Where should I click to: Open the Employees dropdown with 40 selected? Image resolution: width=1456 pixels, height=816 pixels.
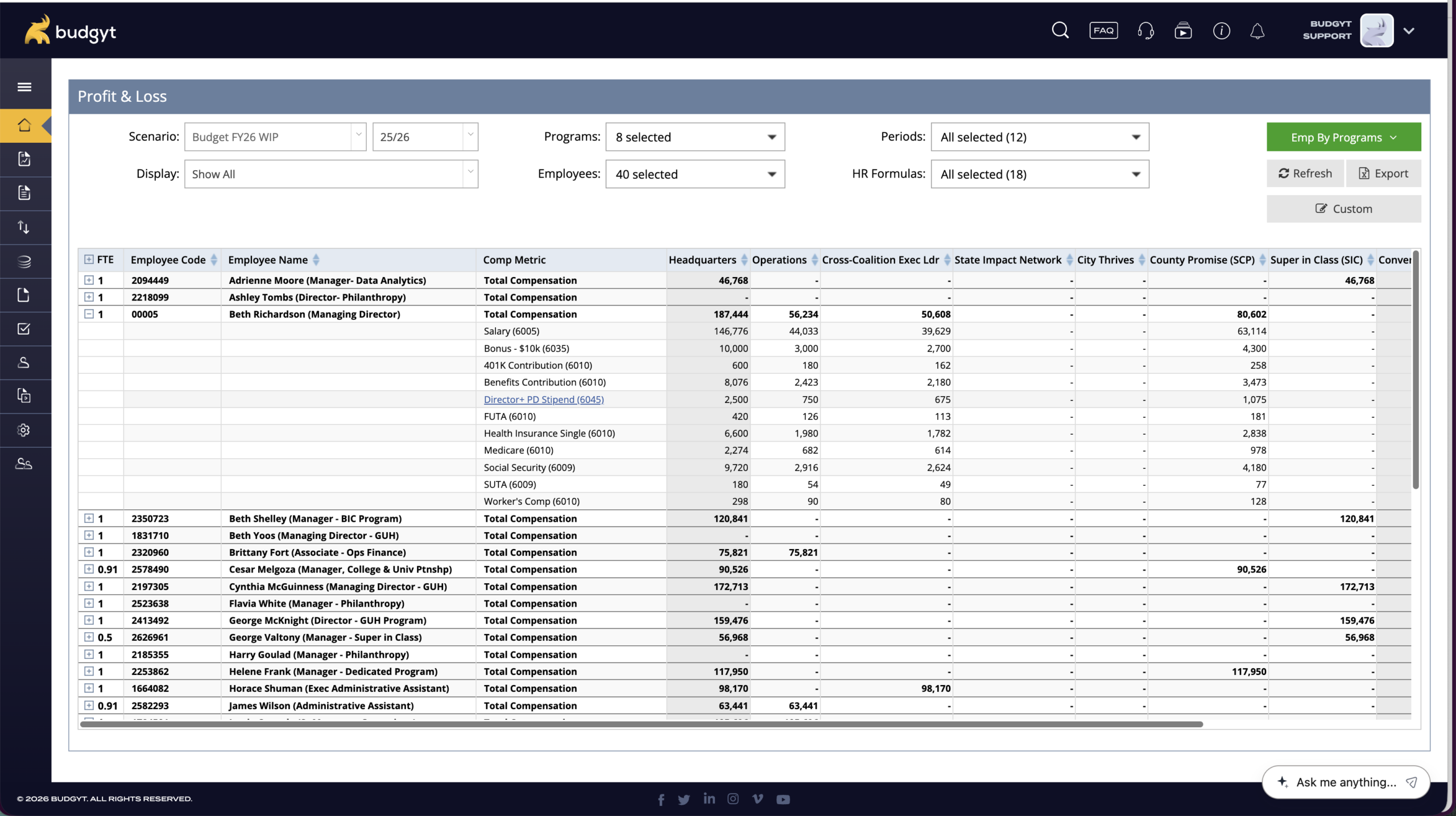(695, 174)
